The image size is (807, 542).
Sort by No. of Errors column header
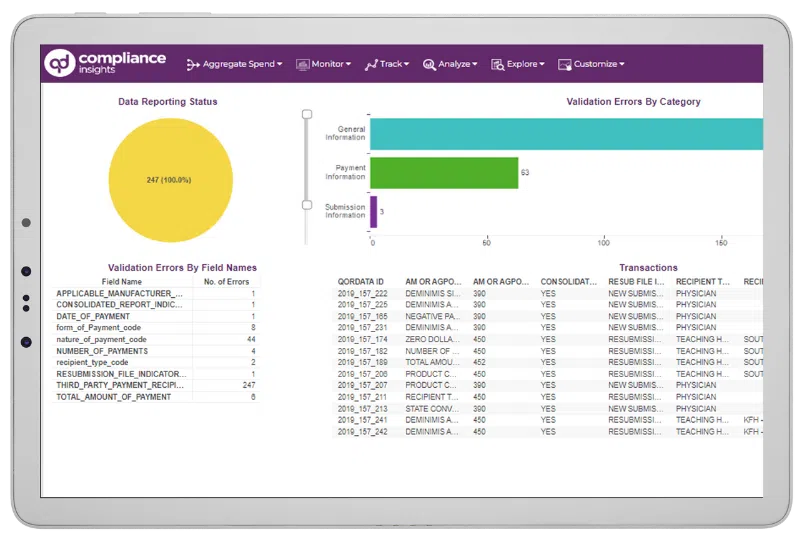[226, 282]
